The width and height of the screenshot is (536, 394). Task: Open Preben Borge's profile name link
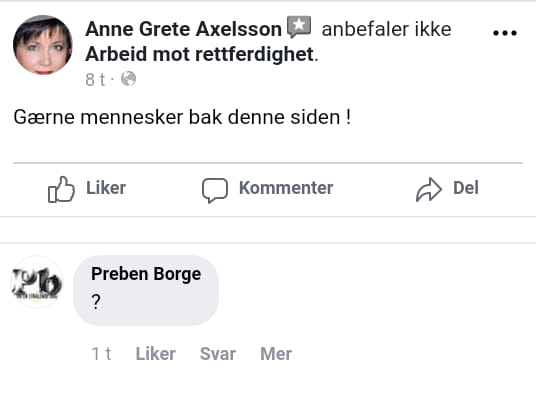click(x=146, y=274)
